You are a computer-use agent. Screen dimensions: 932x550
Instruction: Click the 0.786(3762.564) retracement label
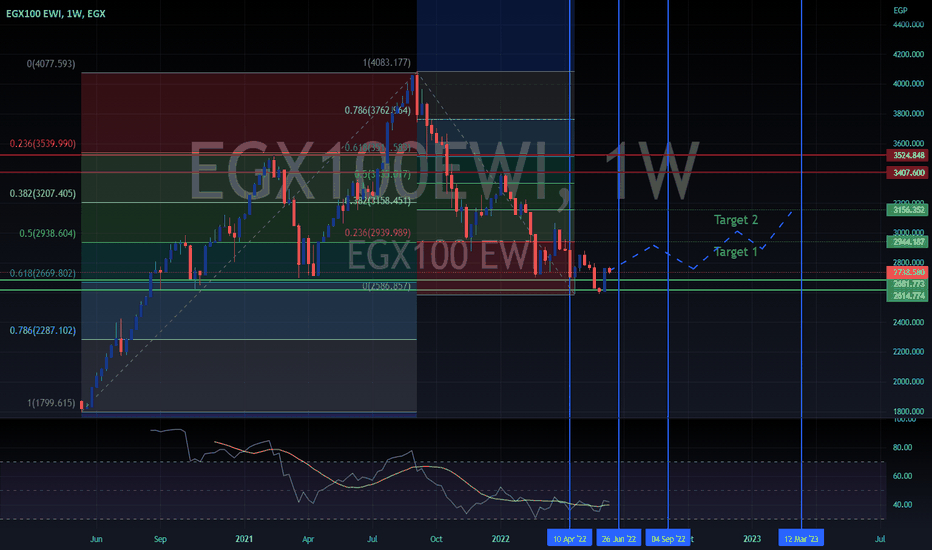[x=377, y=111]
